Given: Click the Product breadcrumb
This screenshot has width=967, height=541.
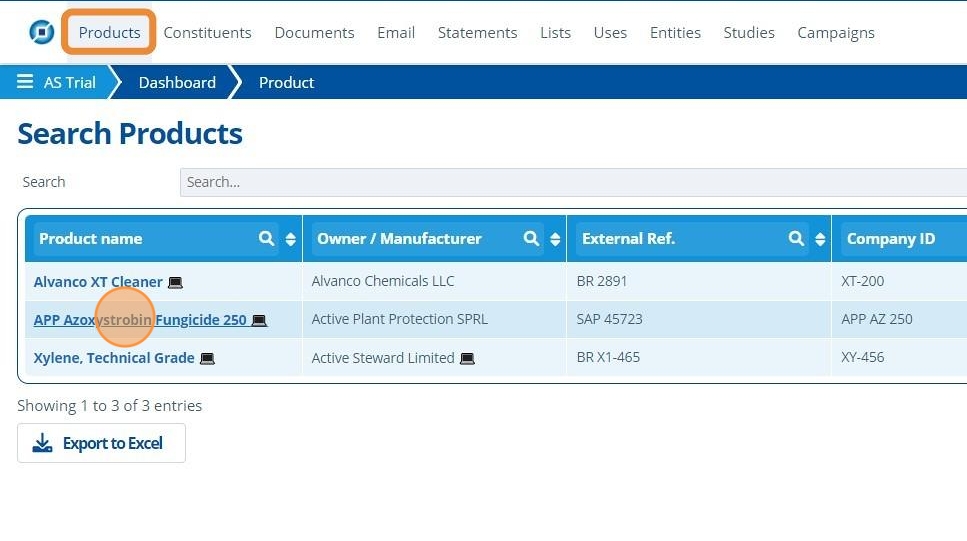Looking at the screenshot, I should click(x=286, y=82).
